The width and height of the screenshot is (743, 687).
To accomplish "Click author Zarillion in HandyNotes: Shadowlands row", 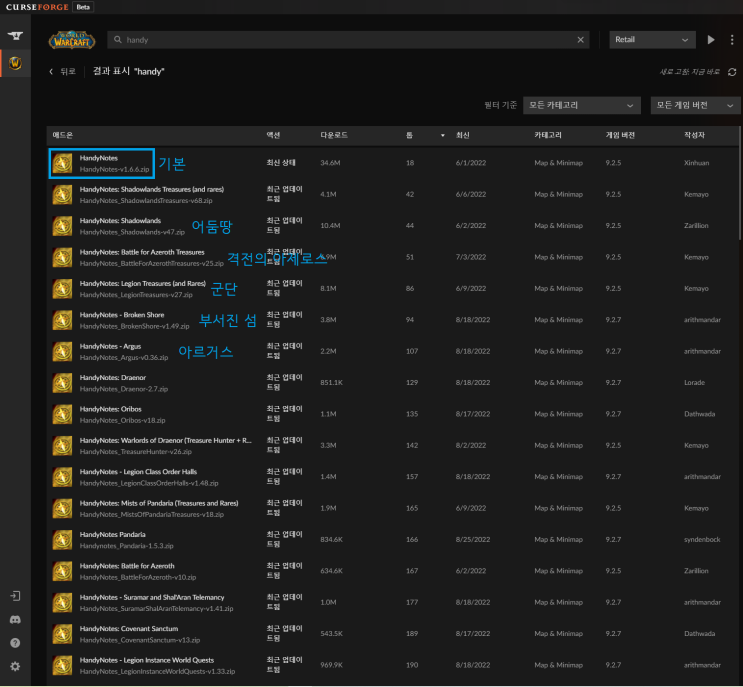I will click(696, 226).
